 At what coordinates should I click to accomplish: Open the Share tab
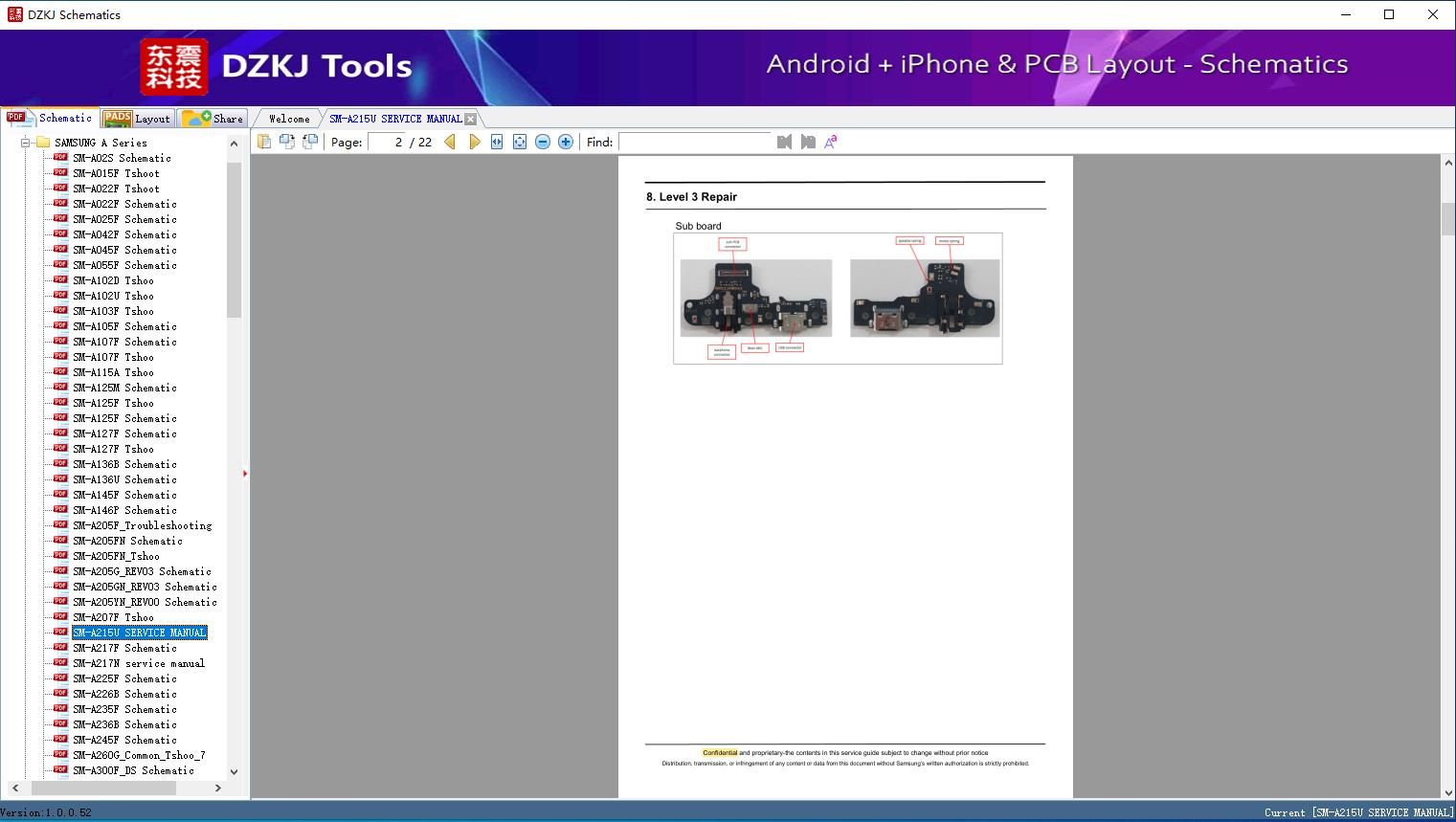click(x=213, y=119)
